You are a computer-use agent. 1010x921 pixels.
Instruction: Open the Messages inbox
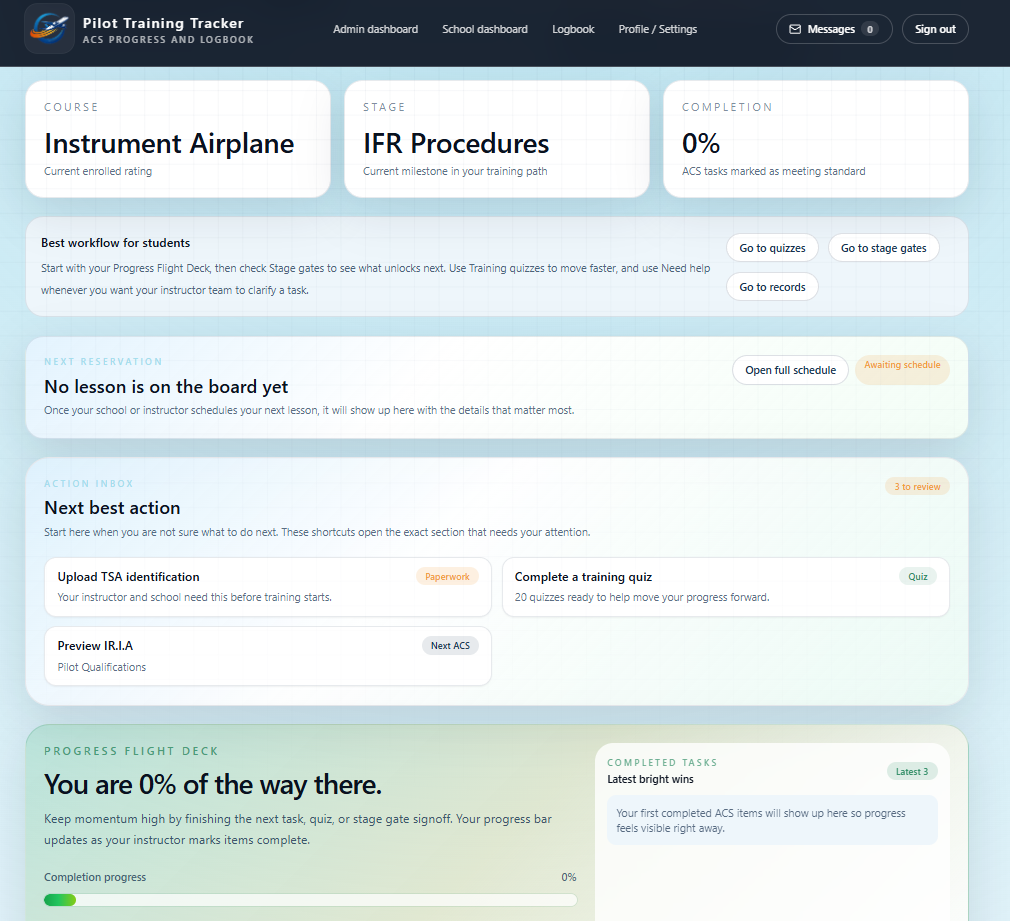[834, 29]
